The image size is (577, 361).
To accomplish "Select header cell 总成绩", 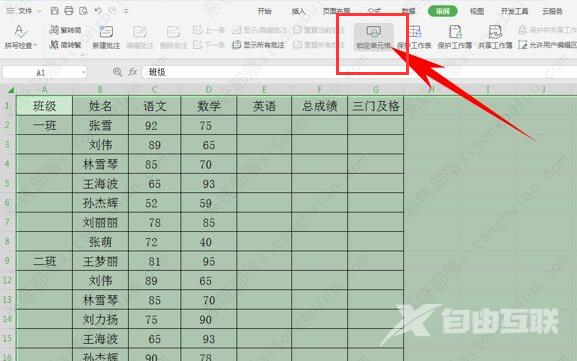I will [x=319, y=106].
